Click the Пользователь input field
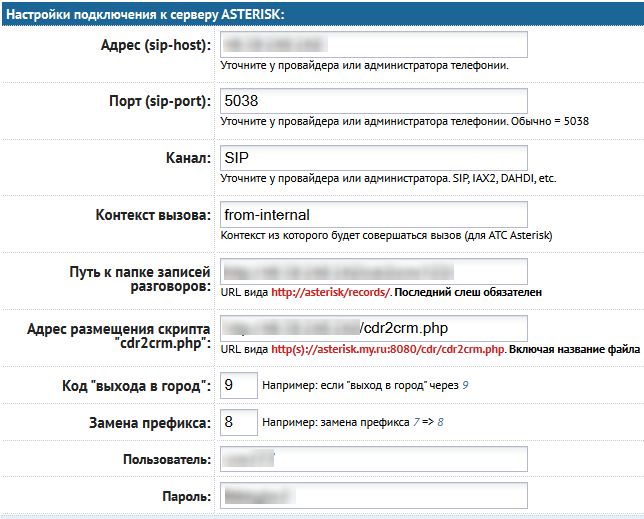Image resolution: width=644 pixels, height=519 pixels. tap(374, 459)
